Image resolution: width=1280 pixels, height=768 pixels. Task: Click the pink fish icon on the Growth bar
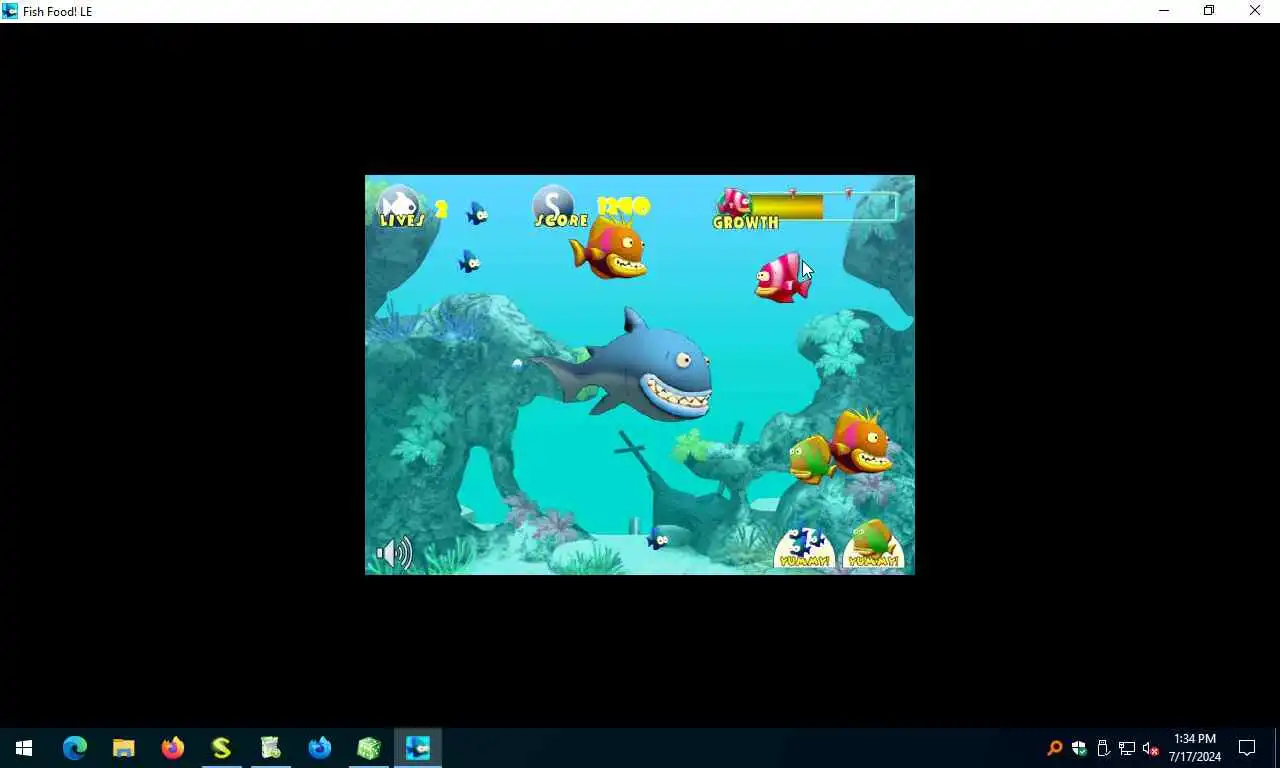click(x=735, y=201)
